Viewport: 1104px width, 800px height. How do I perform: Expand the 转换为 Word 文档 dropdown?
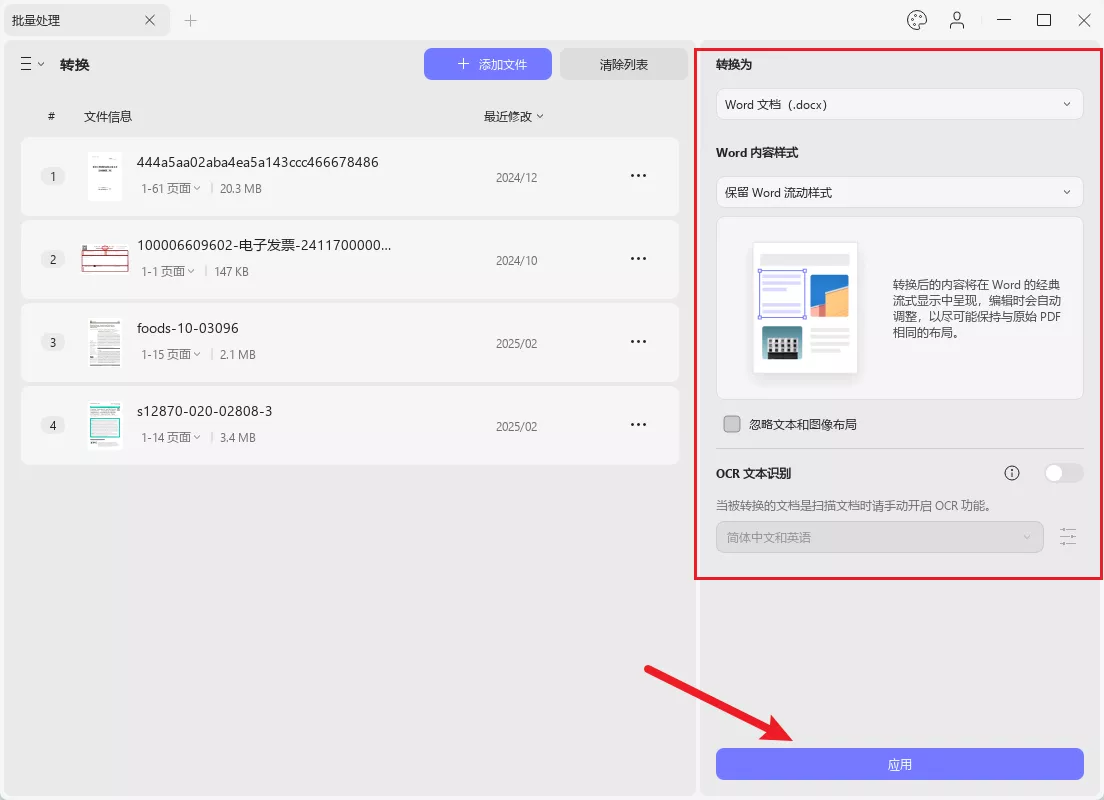tap(899, 104)
